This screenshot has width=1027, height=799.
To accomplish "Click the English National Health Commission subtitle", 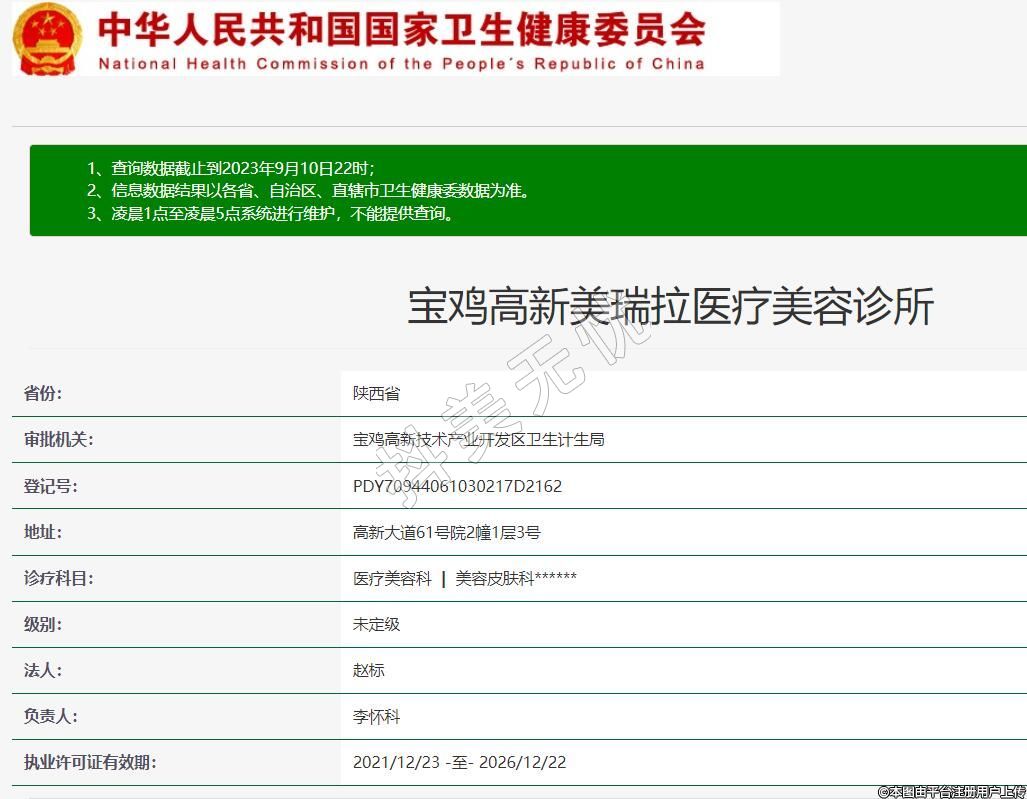I will pyautogui.click(x=401, y=64).
